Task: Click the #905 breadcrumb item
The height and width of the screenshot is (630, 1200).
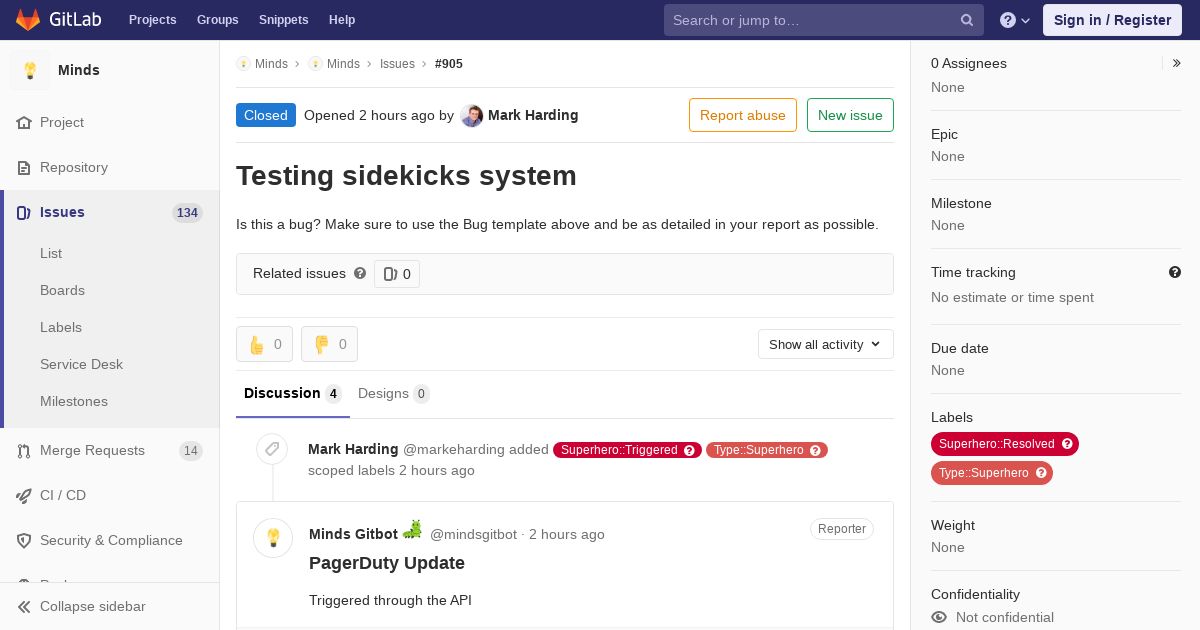Action: (x=449, y=64)
